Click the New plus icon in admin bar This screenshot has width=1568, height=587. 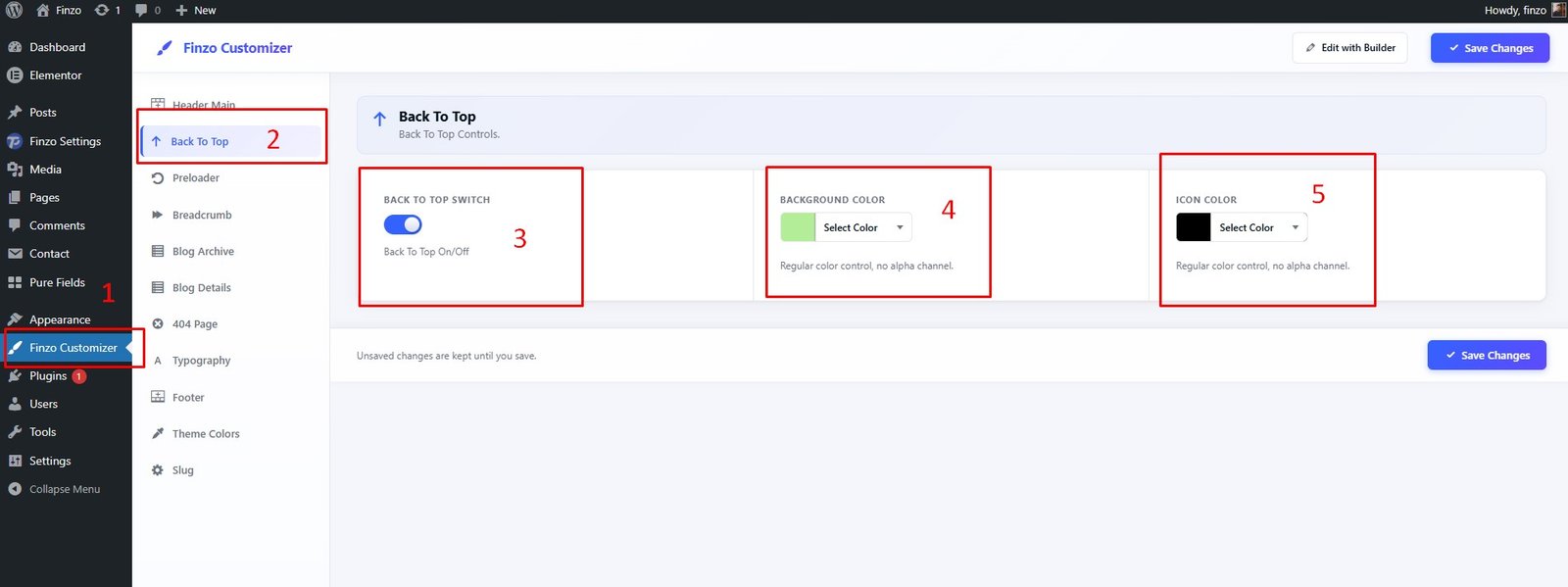pos(181,11)
